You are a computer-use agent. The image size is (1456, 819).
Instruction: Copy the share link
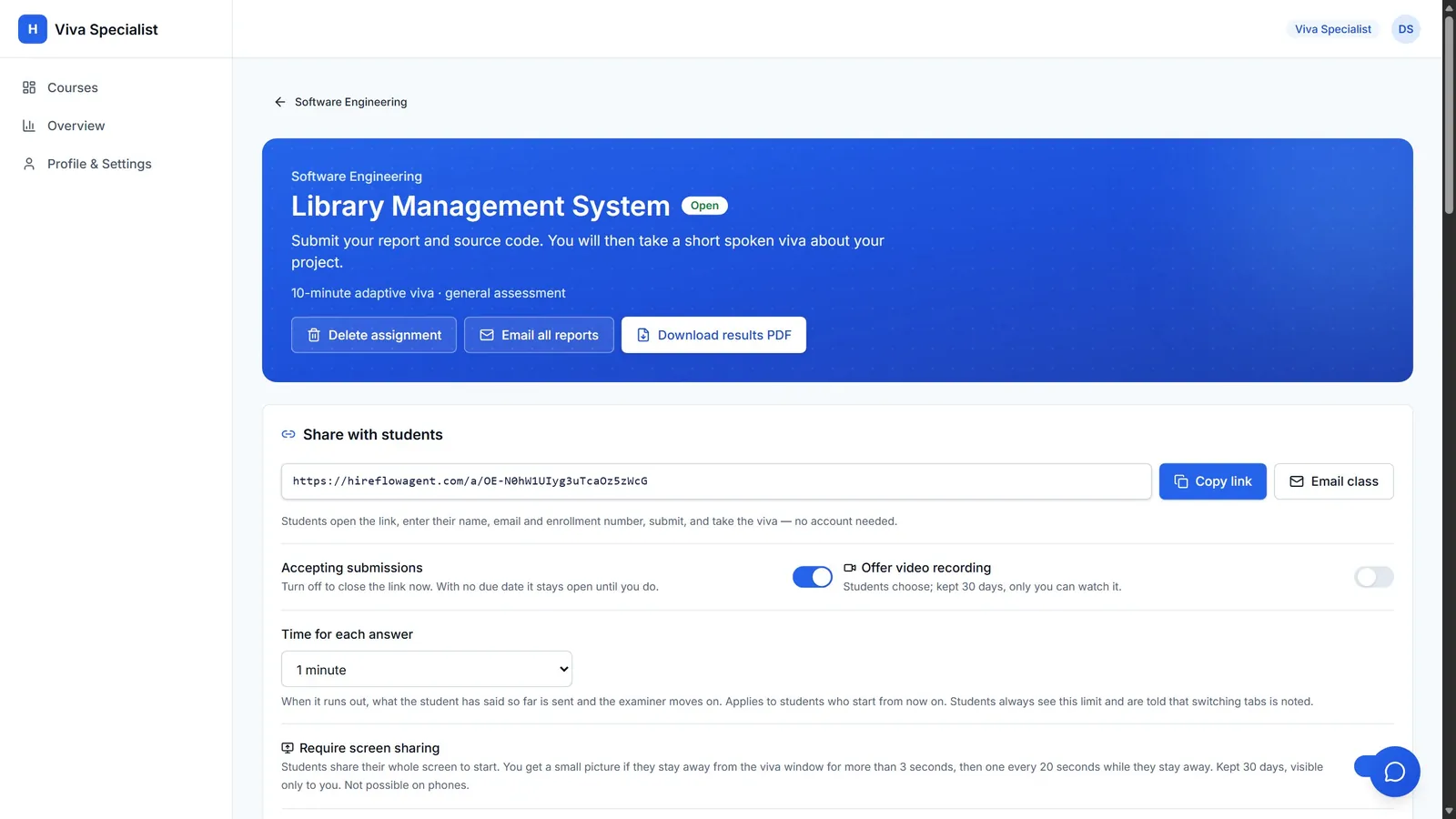click(1212, 481)
